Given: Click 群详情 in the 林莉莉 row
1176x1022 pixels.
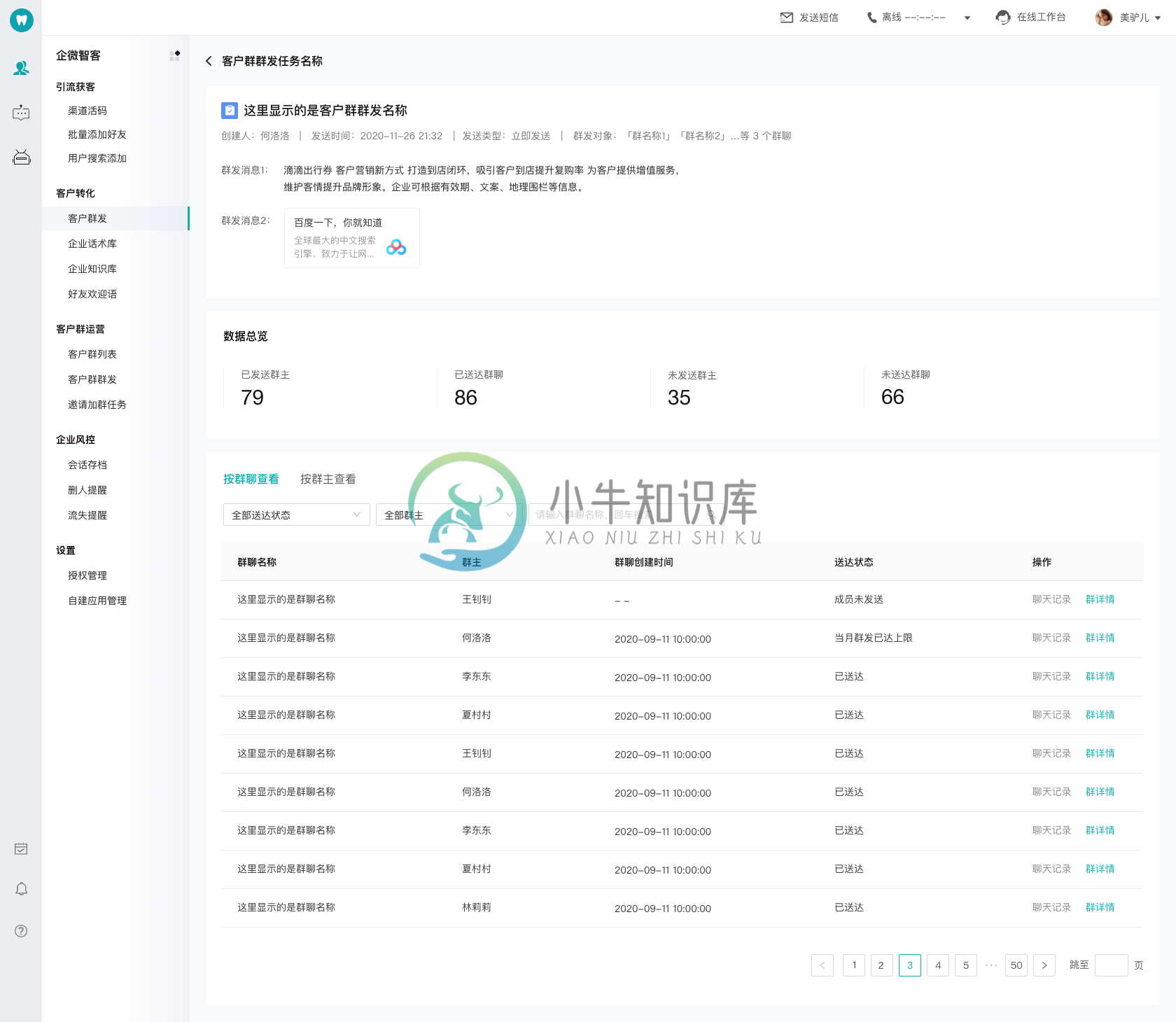Looking at the screenshot, I should pos(1100,907).
